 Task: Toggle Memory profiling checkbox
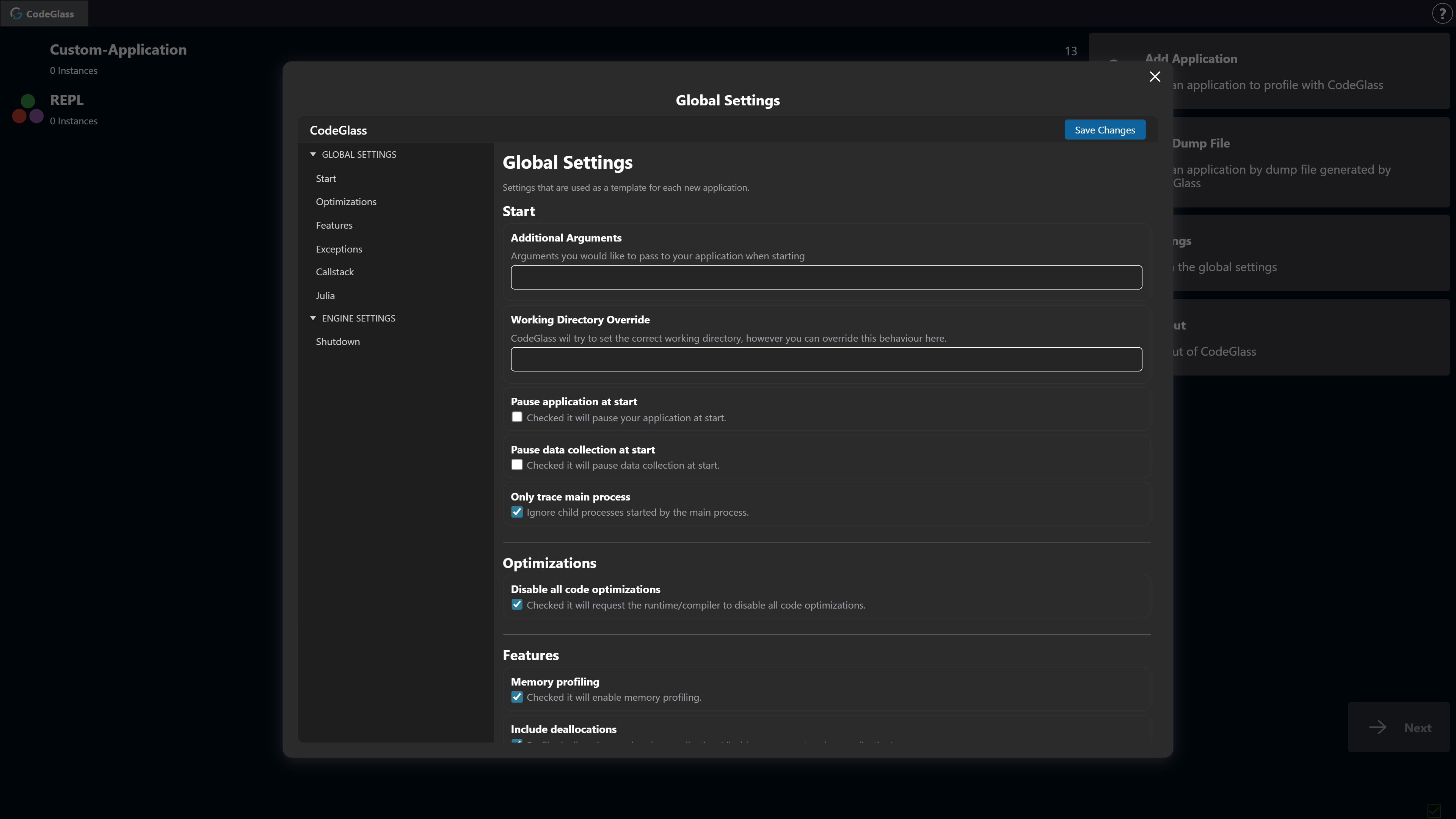[x=516, y=697]
